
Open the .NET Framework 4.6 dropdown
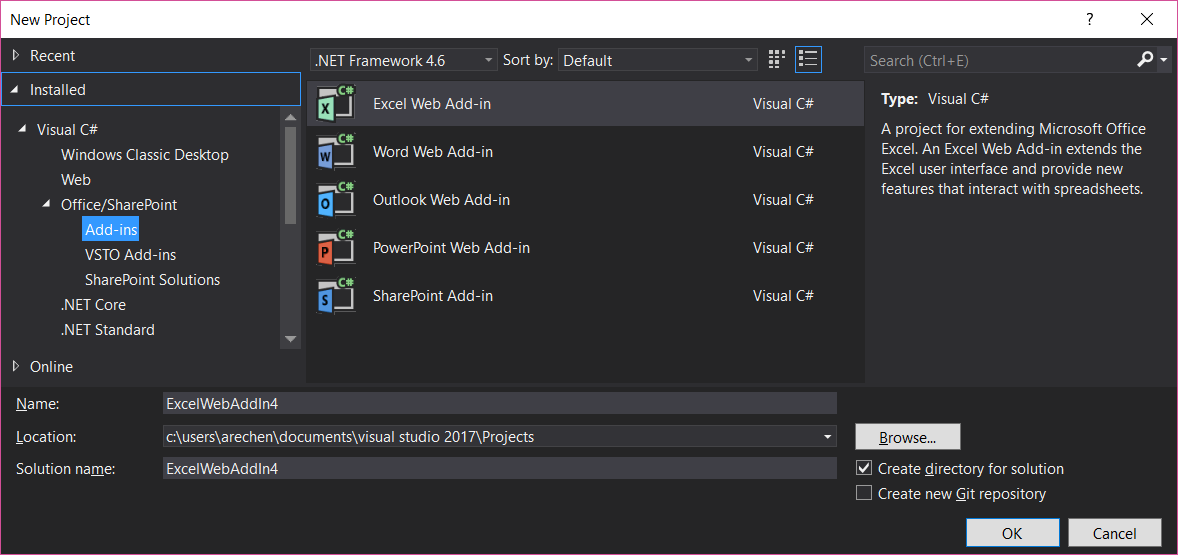[x=403, y=60]
